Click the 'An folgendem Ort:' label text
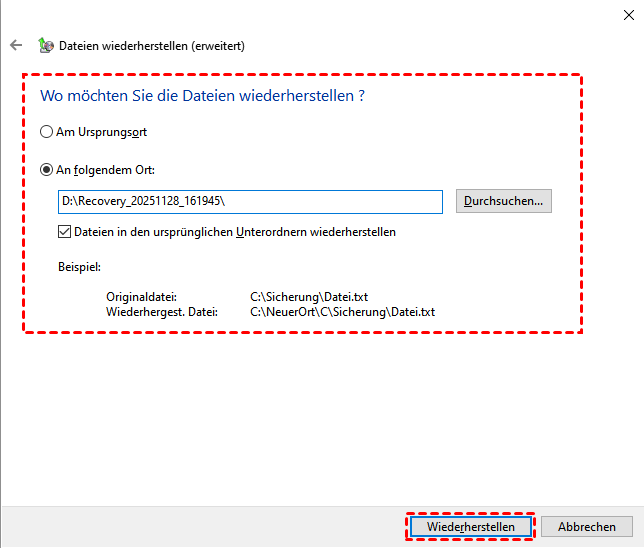 (105, 170)
